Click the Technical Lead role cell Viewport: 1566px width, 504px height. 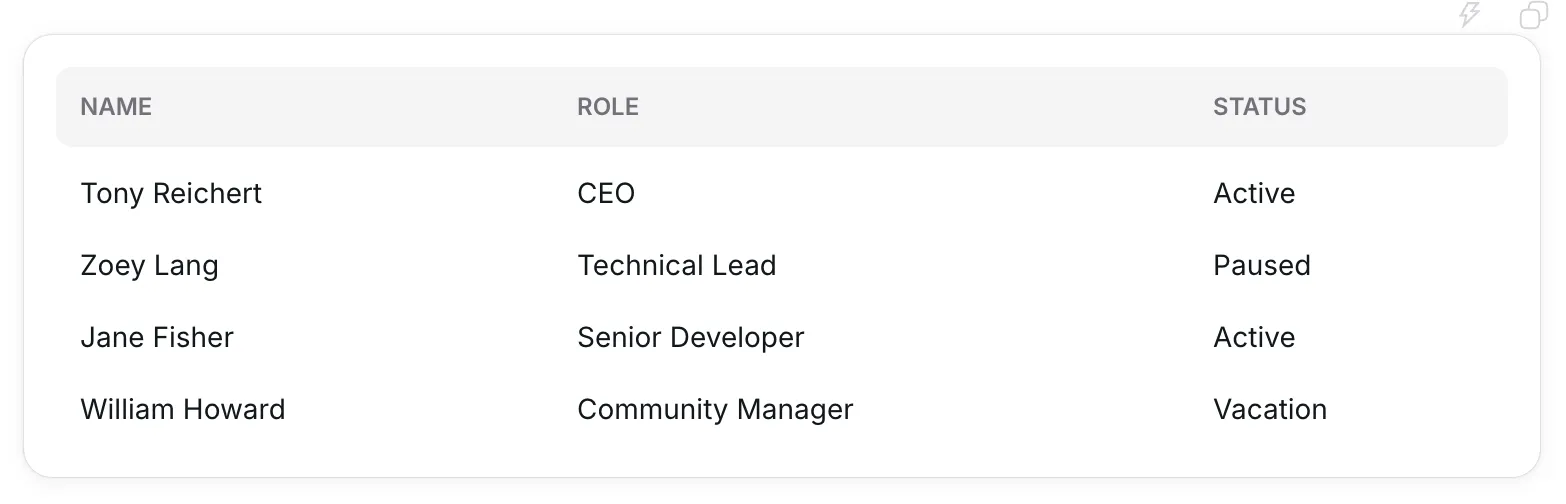(677, 265)
